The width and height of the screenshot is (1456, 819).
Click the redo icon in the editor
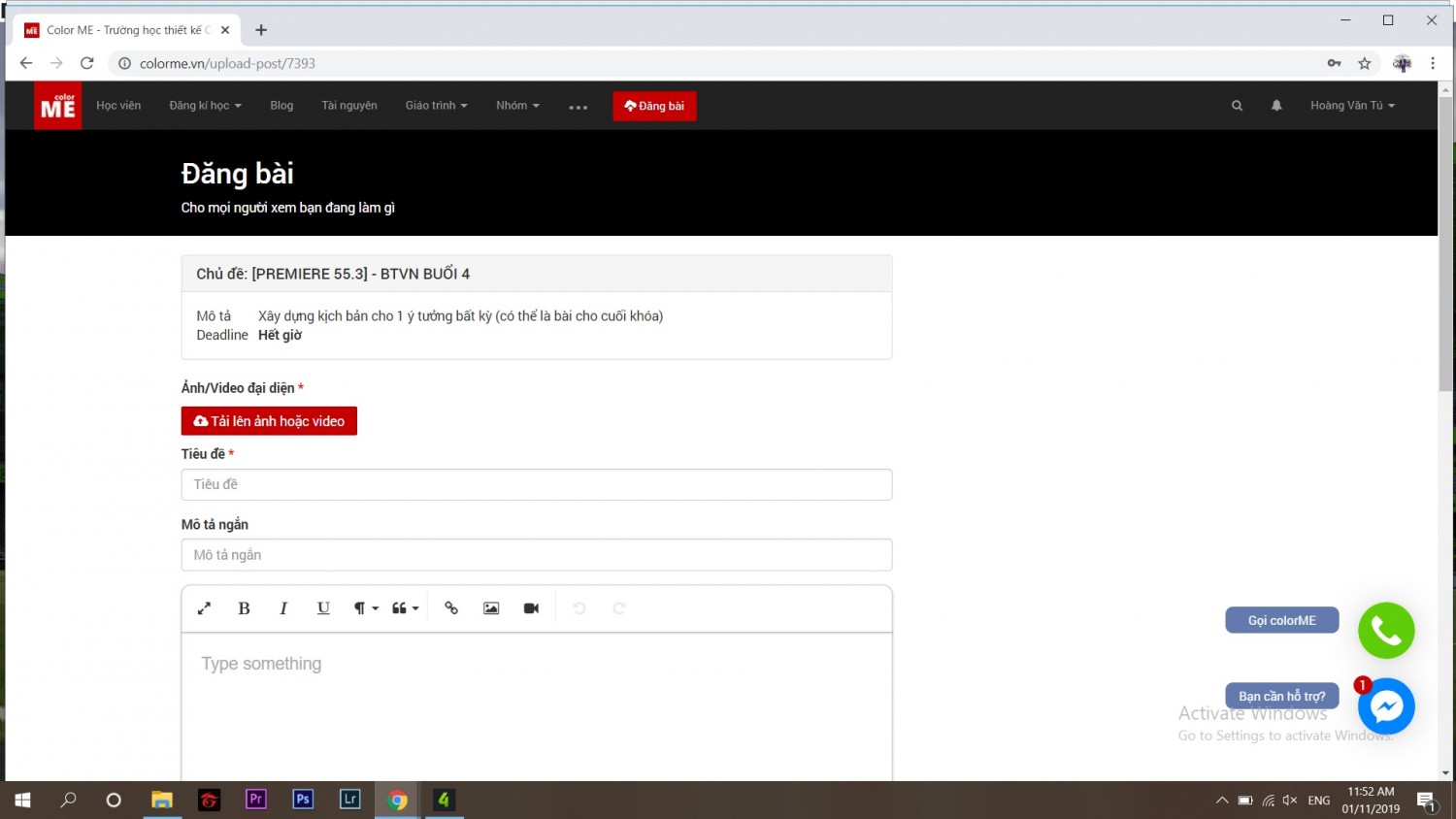(x=619, y=608)
